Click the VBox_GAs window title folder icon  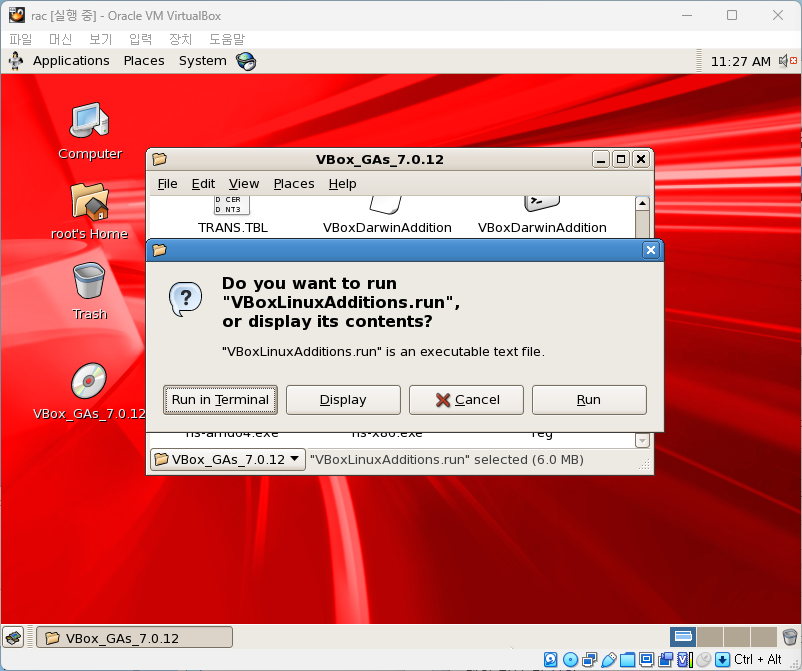(x=160, y=159)
